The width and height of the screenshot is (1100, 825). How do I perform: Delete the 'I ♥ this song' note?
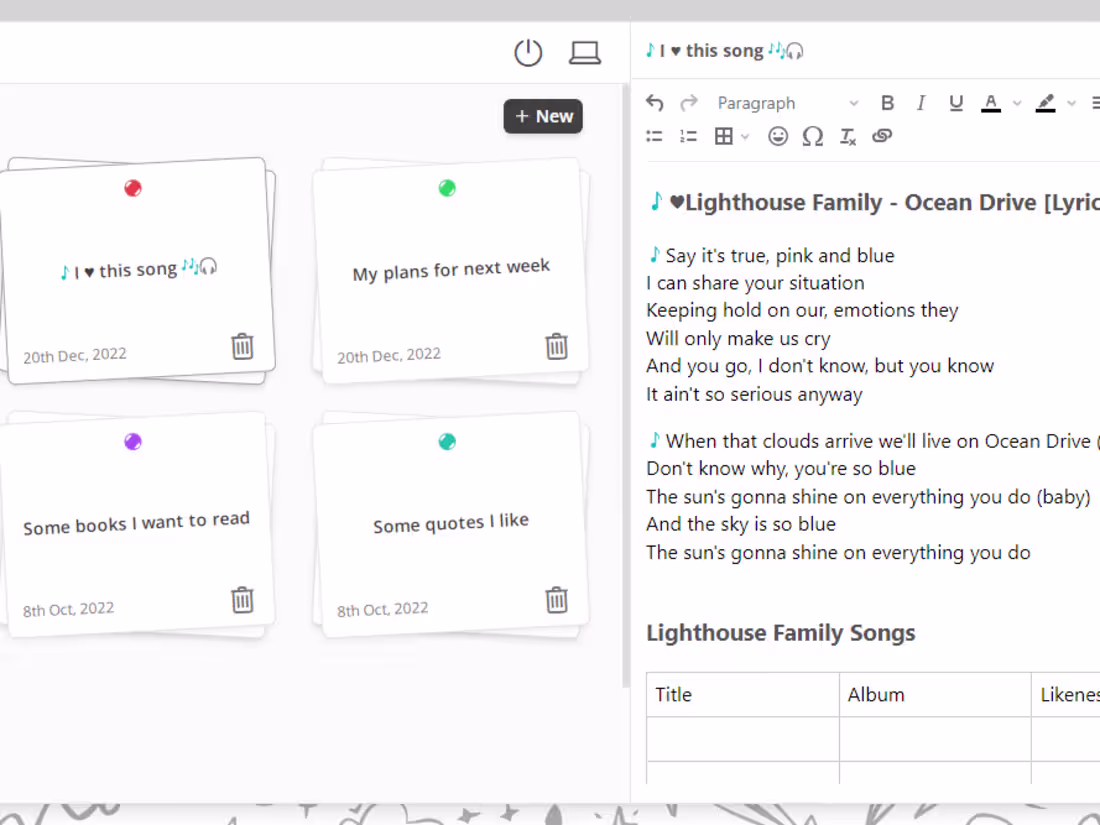coord(242,347)
